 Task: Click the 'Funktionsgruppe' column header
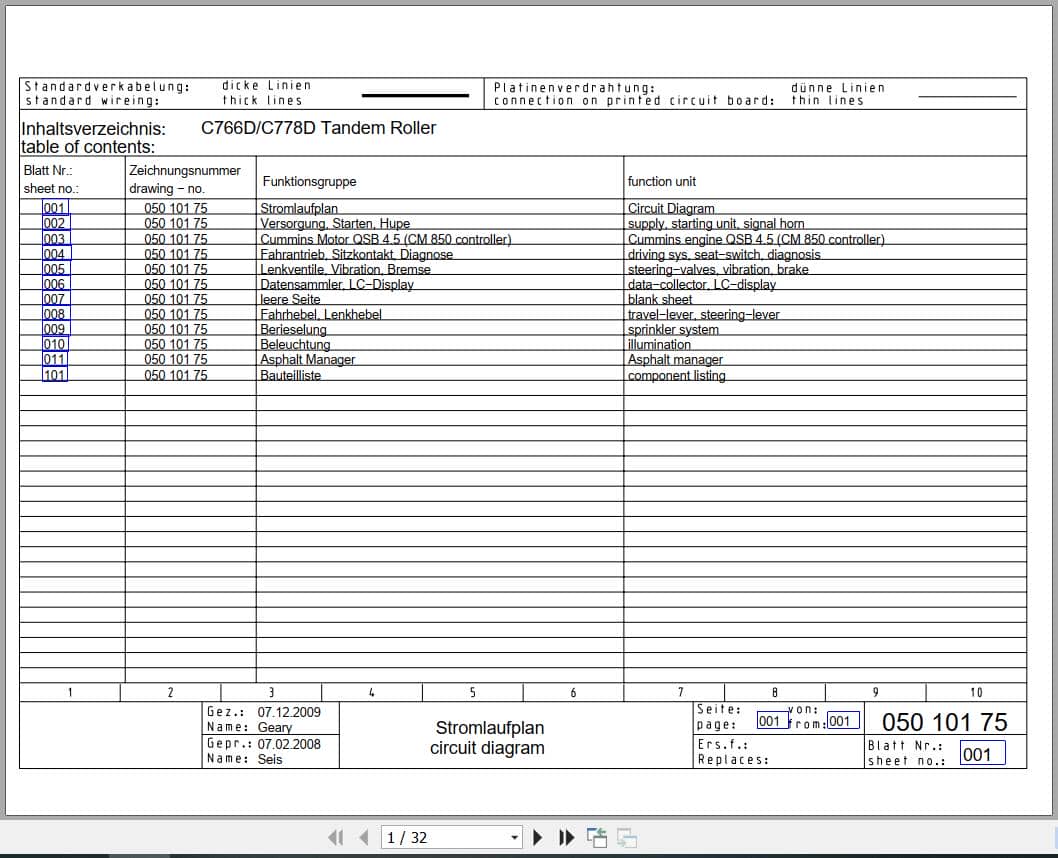(x=309, y=181)
